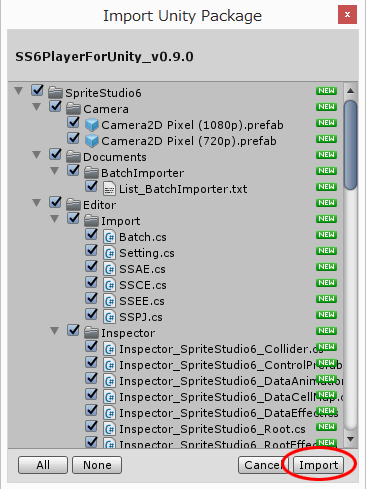The width and height of the screenshot is (366, 489).
Task: Toggle the Camera2D Pixel (720p).prefab checkbox
Action: (x=73, y=138)
